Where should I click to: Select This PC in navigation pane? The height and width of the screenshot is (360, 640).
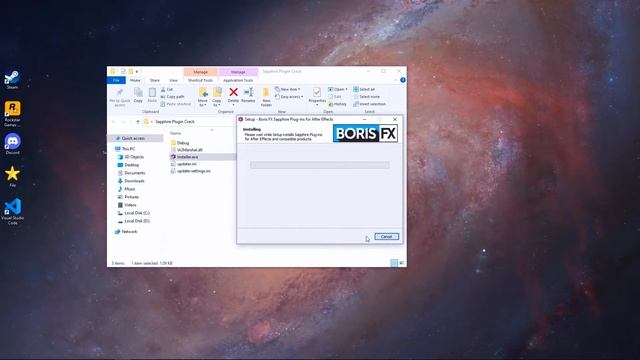coord(128,149)
